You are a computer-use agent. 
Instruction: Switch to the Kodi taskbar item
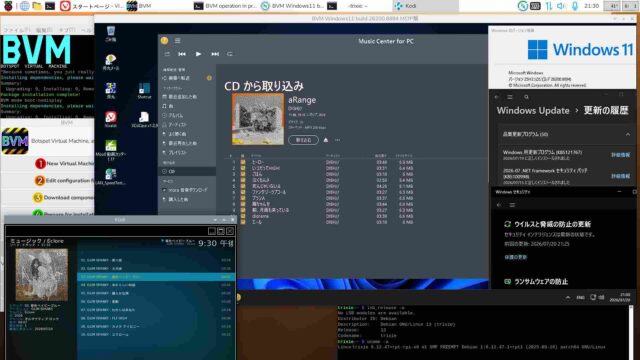coord(424,6)
